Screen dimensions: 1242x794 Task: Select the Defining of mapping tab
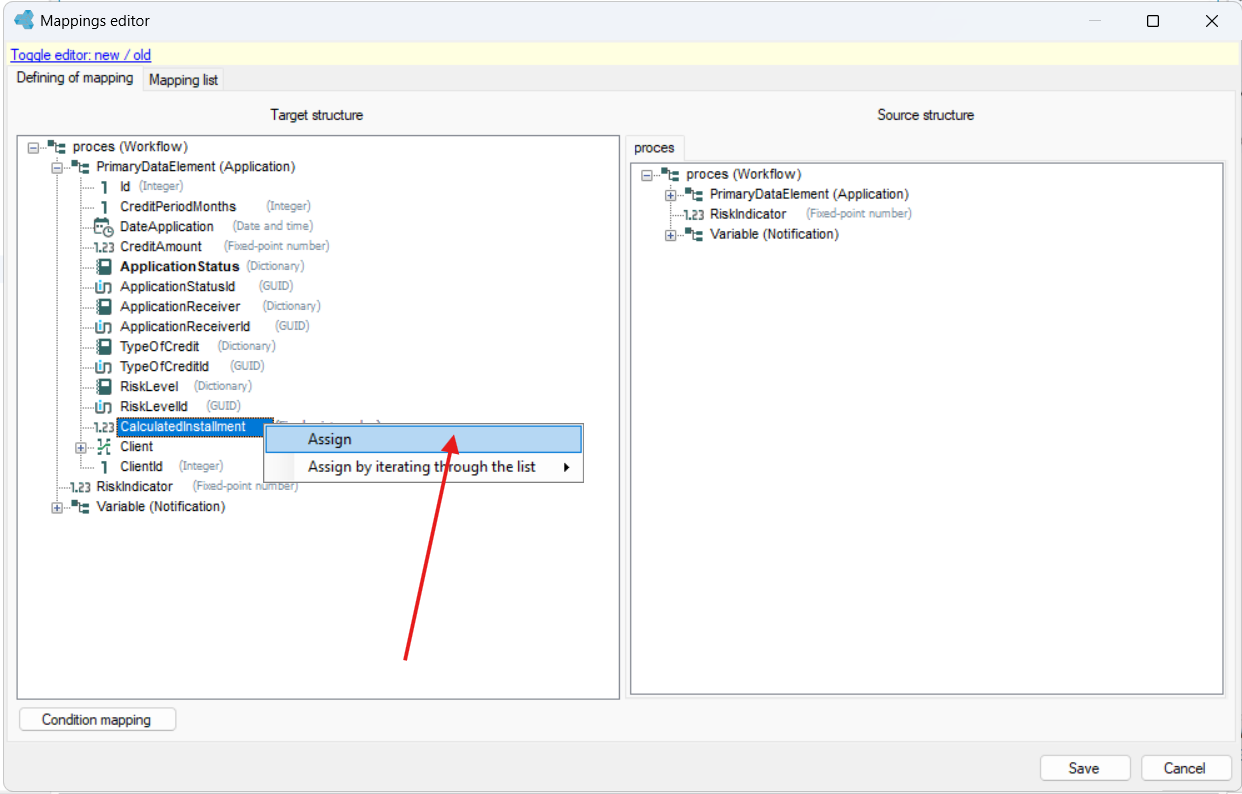point(75,78)
